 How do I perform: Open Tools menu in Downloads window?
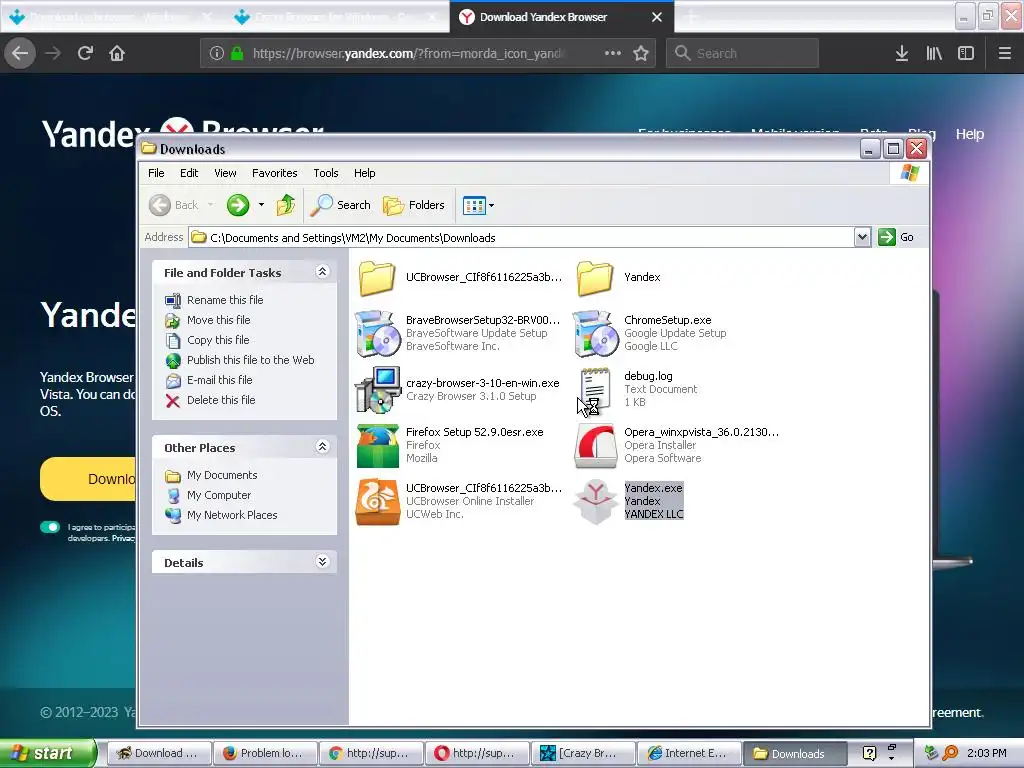[325, 173]
